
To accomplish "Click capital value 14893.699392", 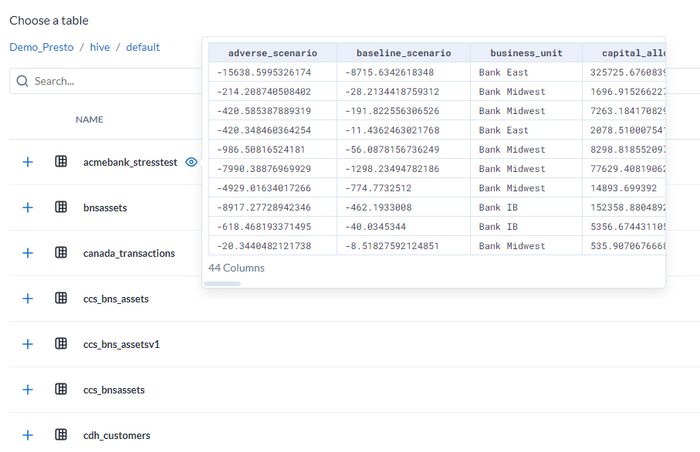I will (624, 188).
